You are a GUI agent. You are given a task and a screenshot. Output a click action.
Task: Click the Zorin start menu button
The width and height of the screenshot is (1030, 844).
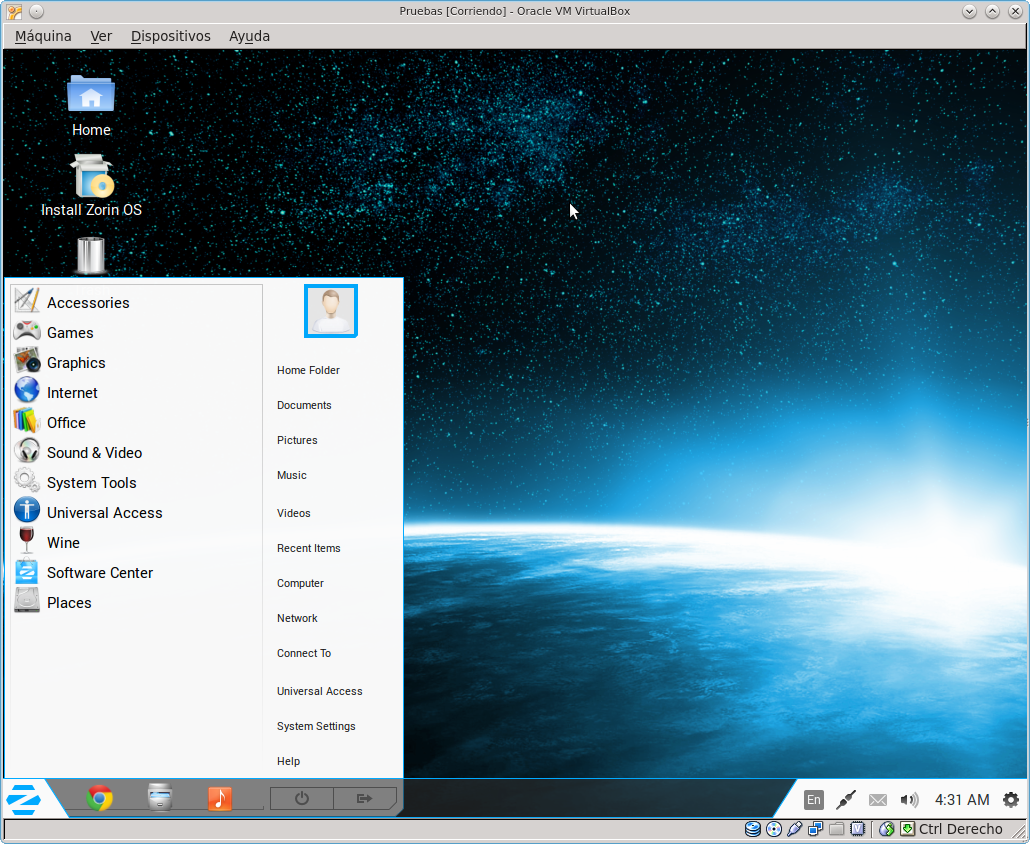[23, 799]
